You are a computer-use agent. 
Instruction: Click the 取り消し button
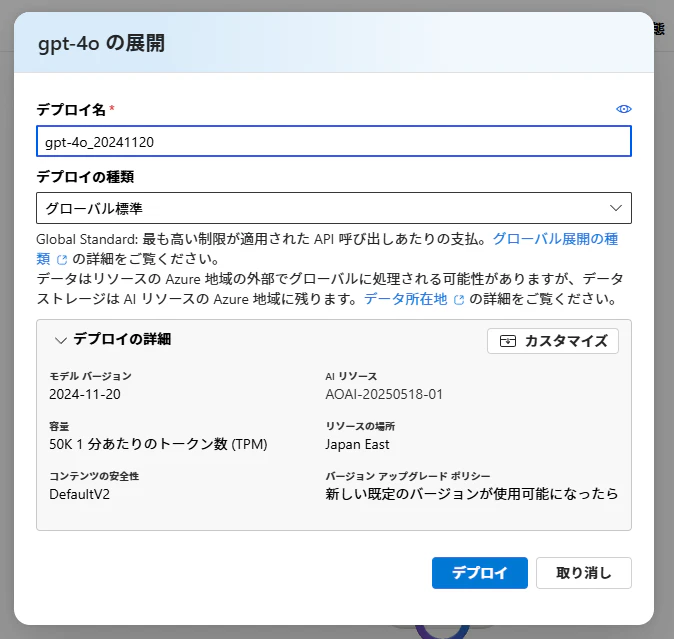[584, 573]
